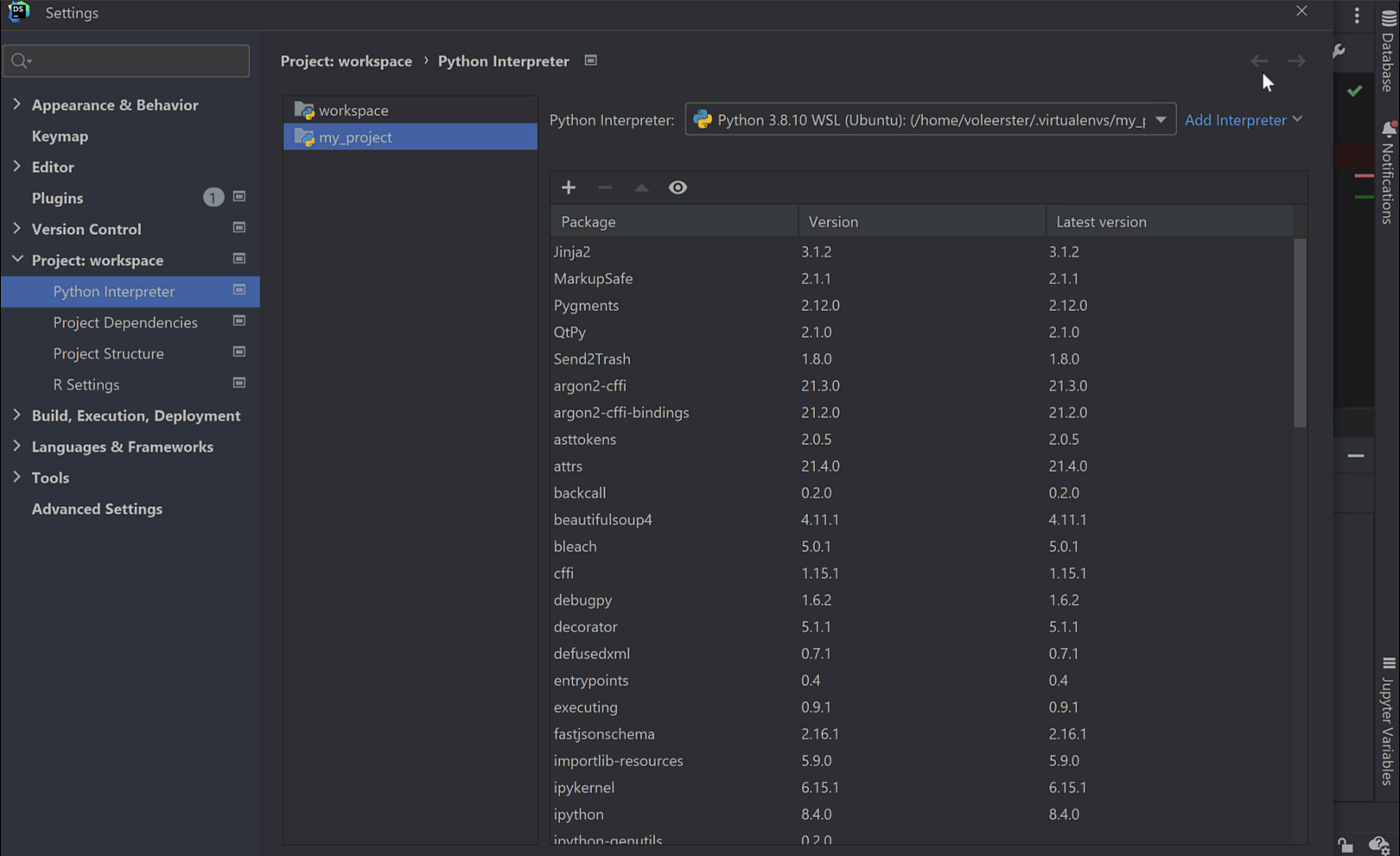Sort by Latest version column header

[1169, 222]
